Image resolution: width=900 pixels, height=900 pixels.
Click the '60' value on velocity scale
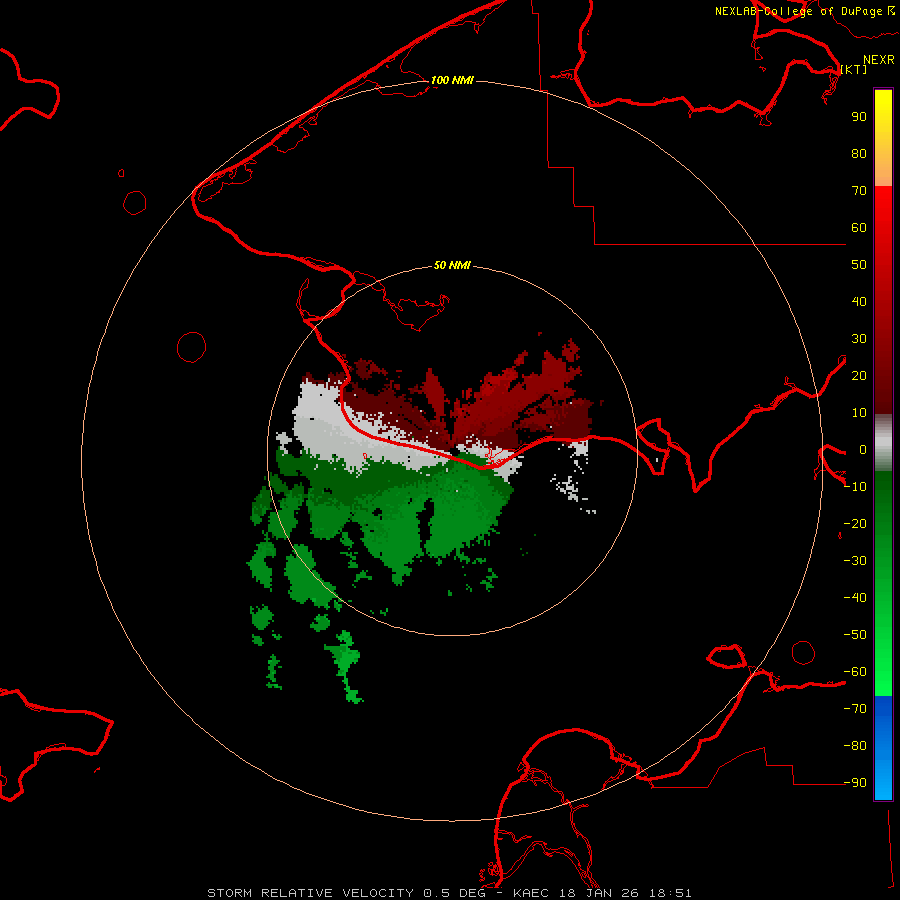click(x=859, y=227)
